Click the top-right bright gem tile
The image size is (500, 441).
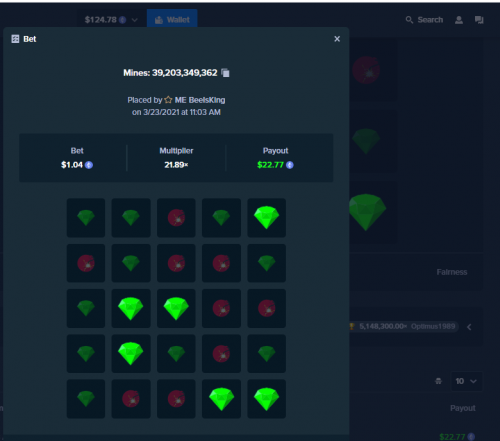[x=266, y=218]
